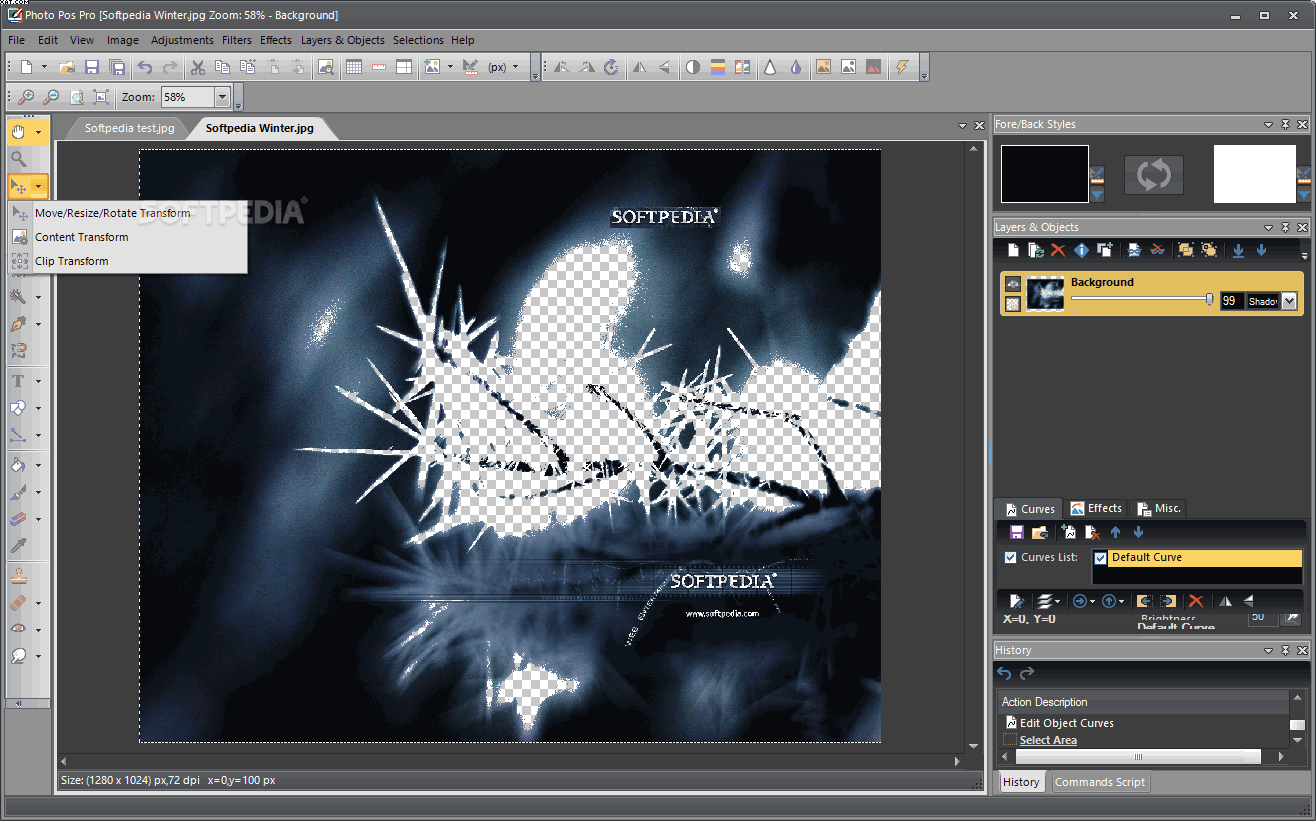Expand the Transform tool dropdown arrow
The image size is (1316, 821).
(39, 186)
